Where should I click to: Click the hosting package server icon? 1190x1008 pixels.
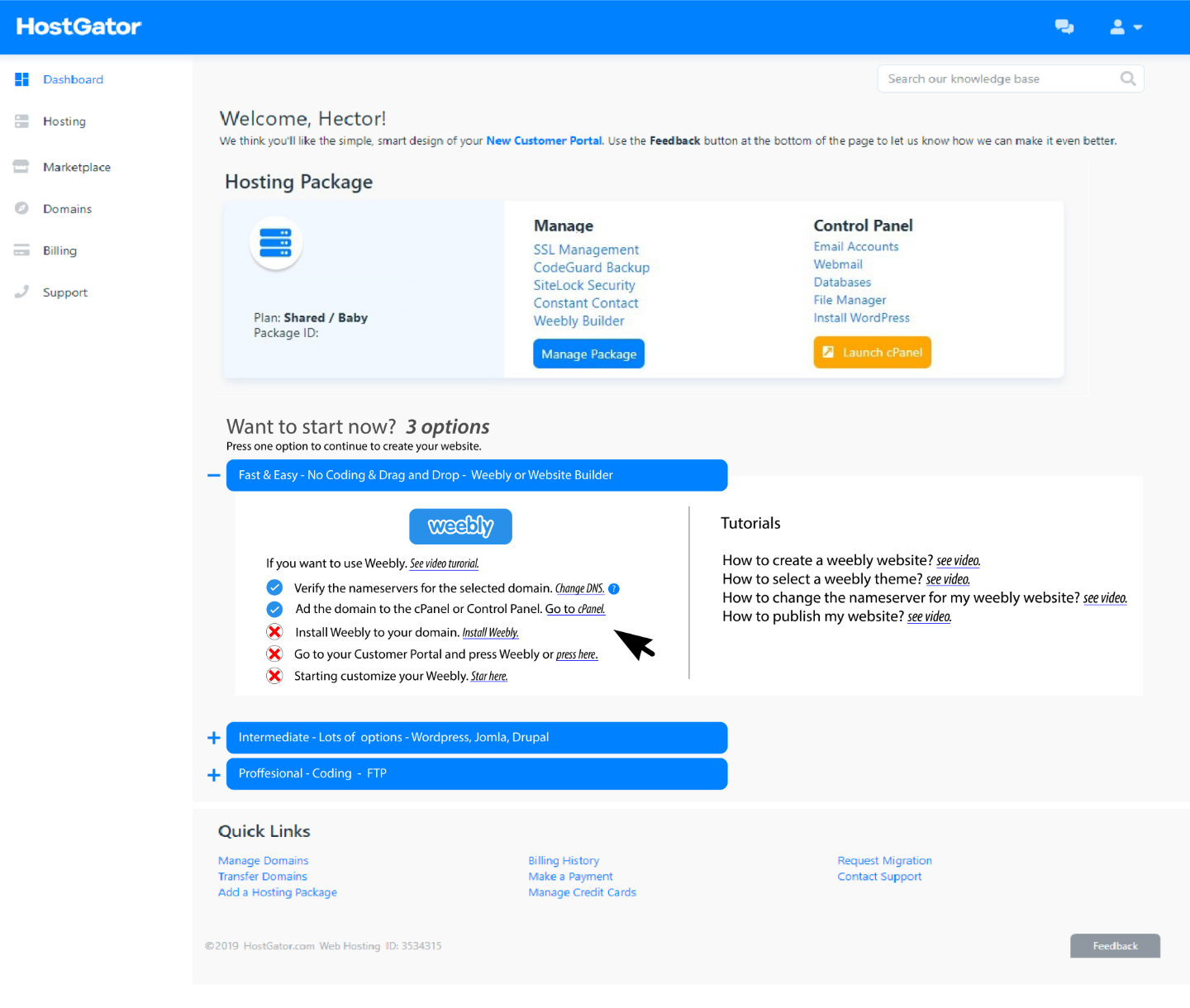pos(276,243)
